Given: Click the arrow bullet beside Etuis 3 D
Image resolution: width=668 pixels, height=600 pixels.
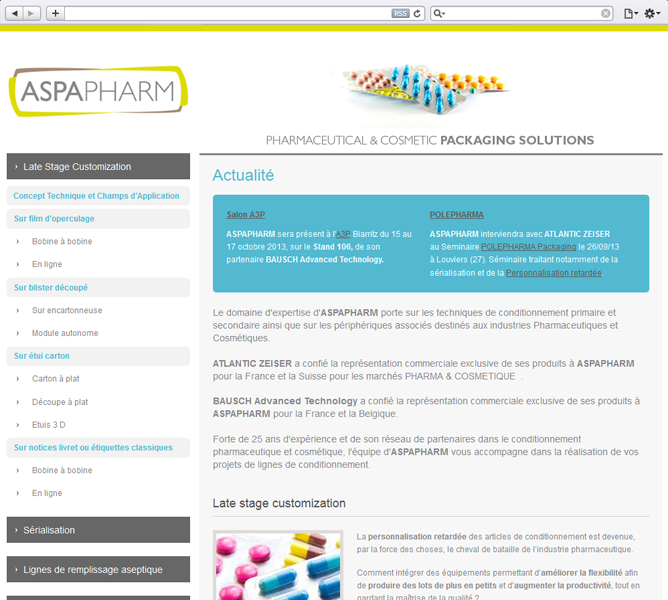Looking at the screenshot, I should click(x=18, y=425).
